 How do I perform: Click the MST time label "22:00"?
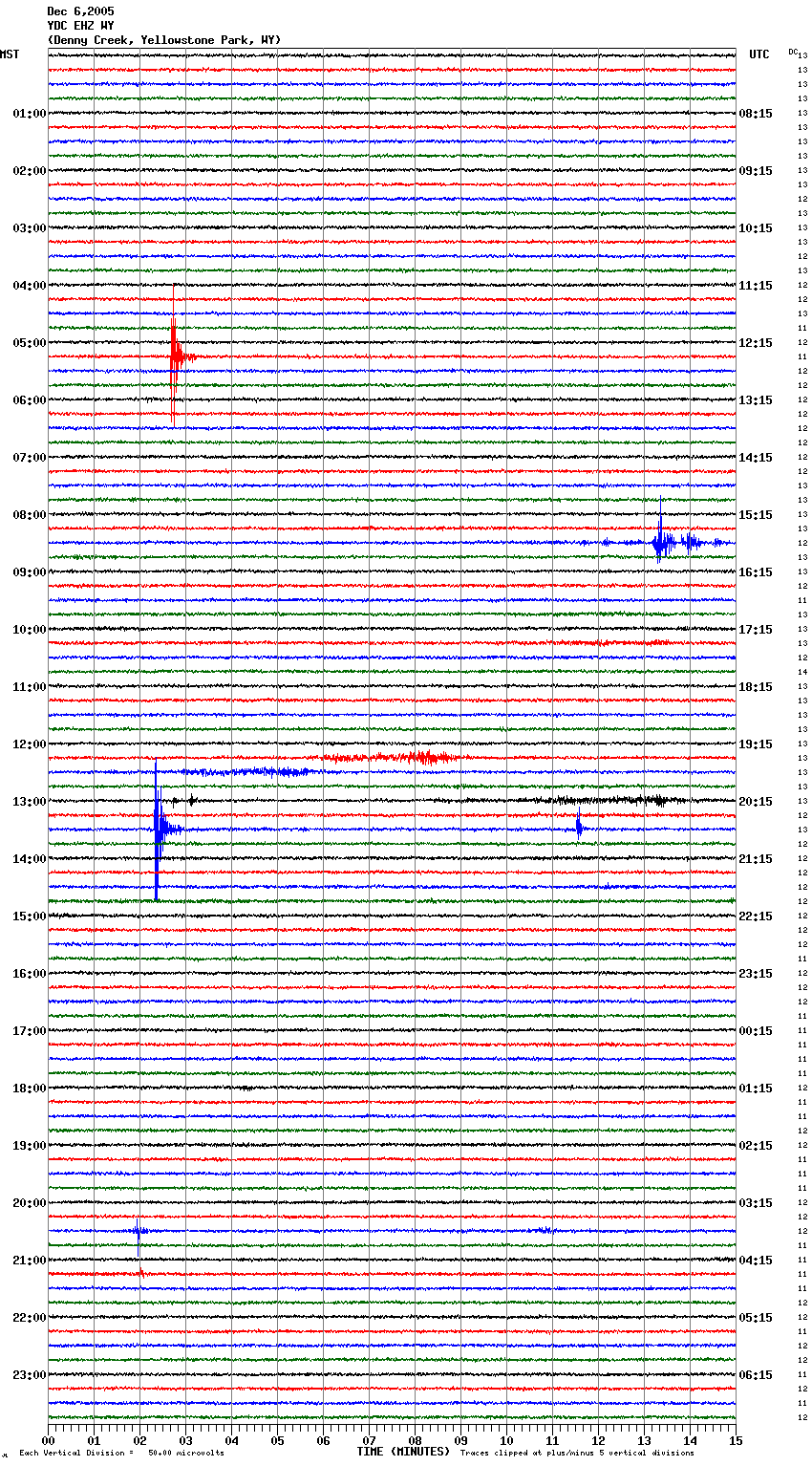30,1318
